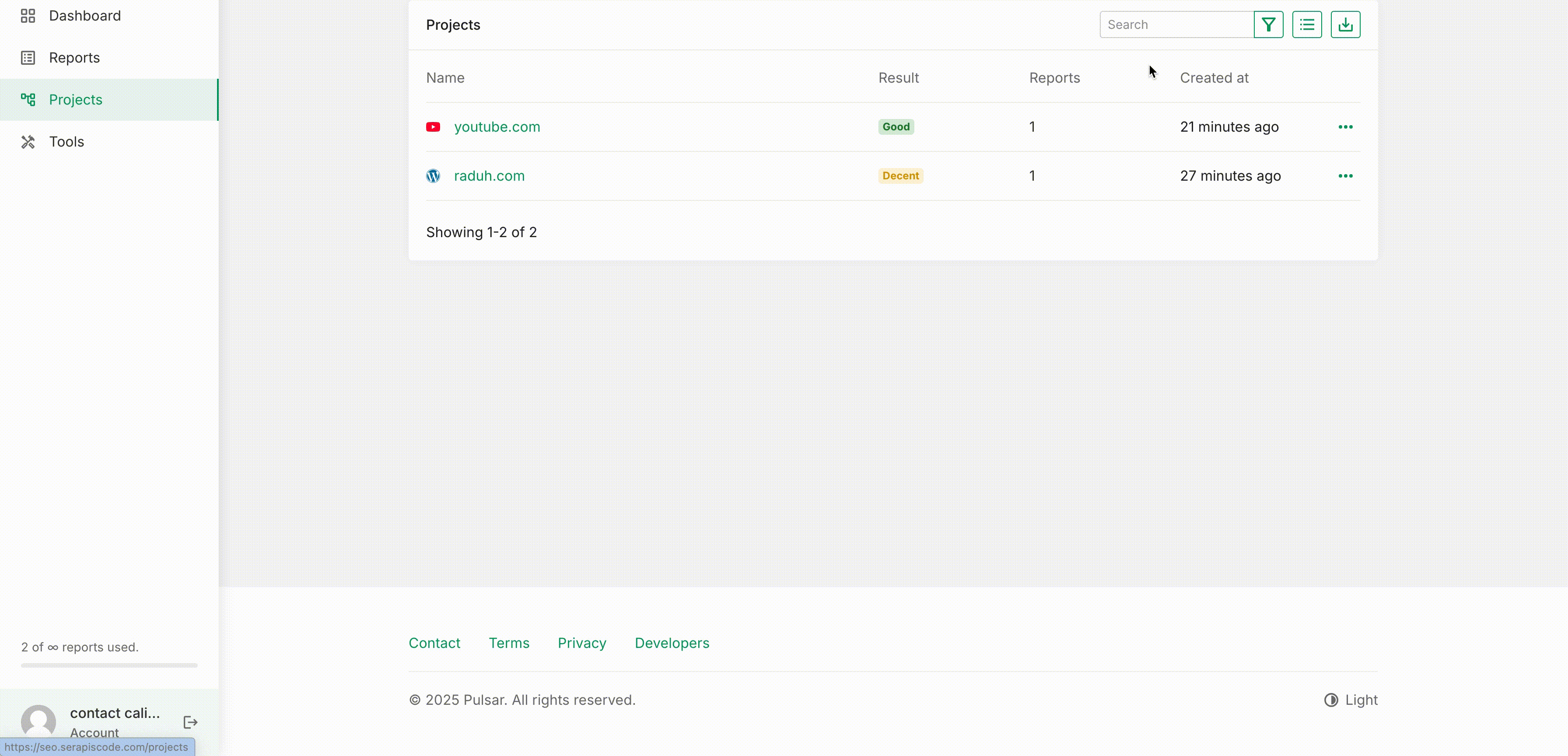The image size is (1568, 756).
Task: Select Projects menu item
Action: [x=109, y=100]
